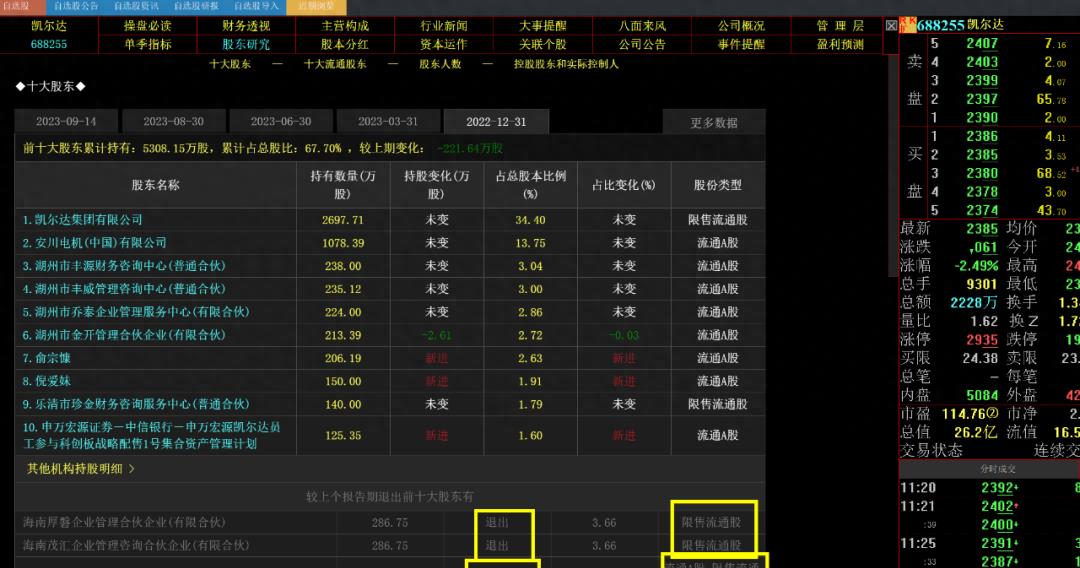Jump to 股东人数 subsection link
Image resolution: width=1080 pixels, height=568 pixels.
(440, 64)
